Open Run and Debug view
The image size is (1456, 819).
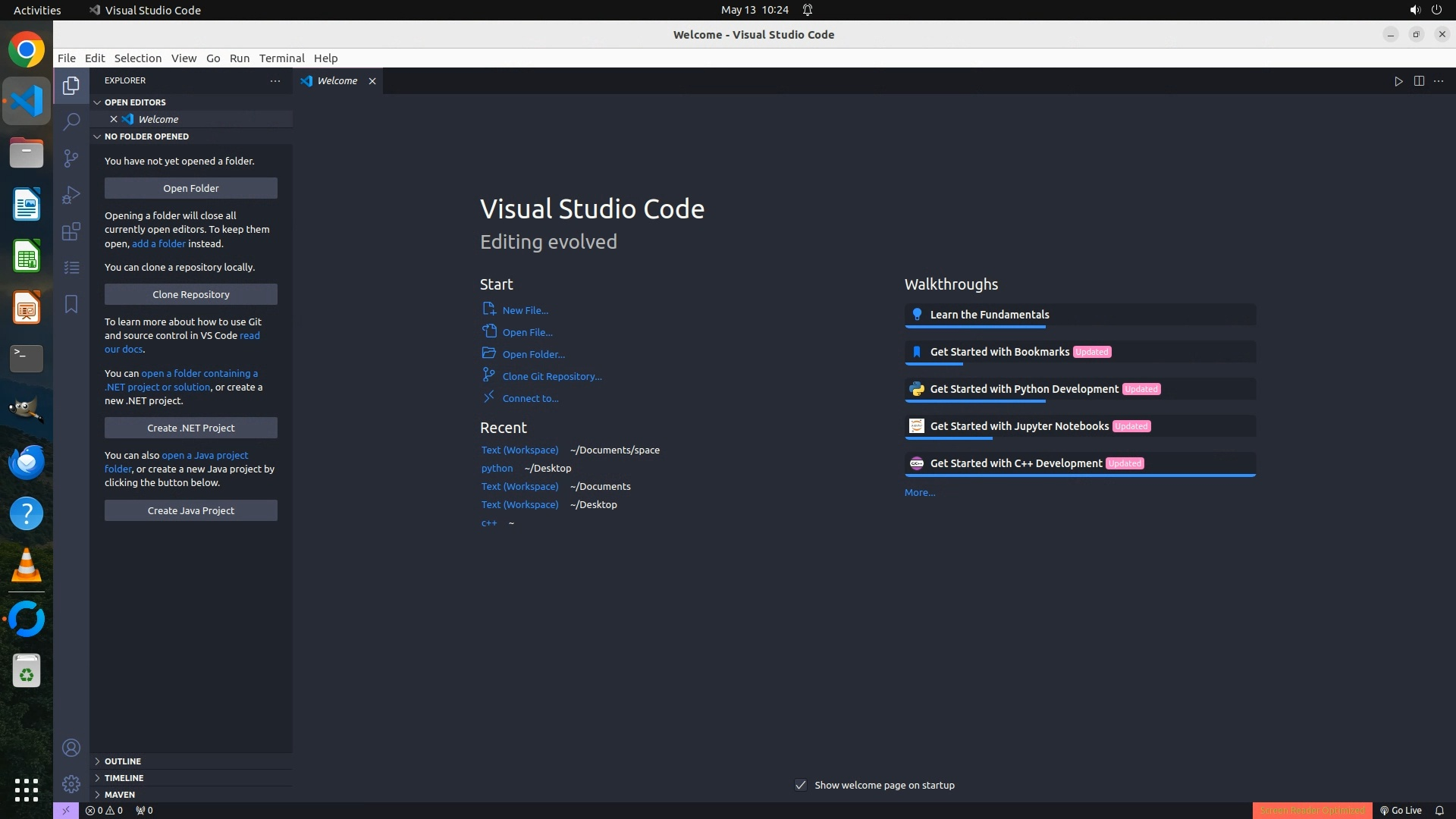pyautogui.click(x=71, y=195)
